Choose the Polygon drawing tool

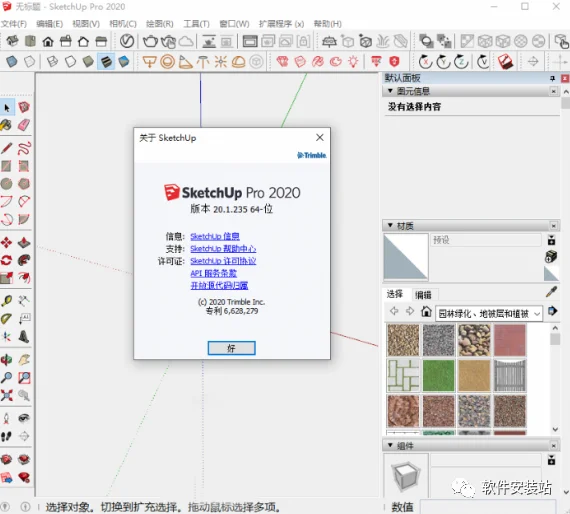point(24,184)
